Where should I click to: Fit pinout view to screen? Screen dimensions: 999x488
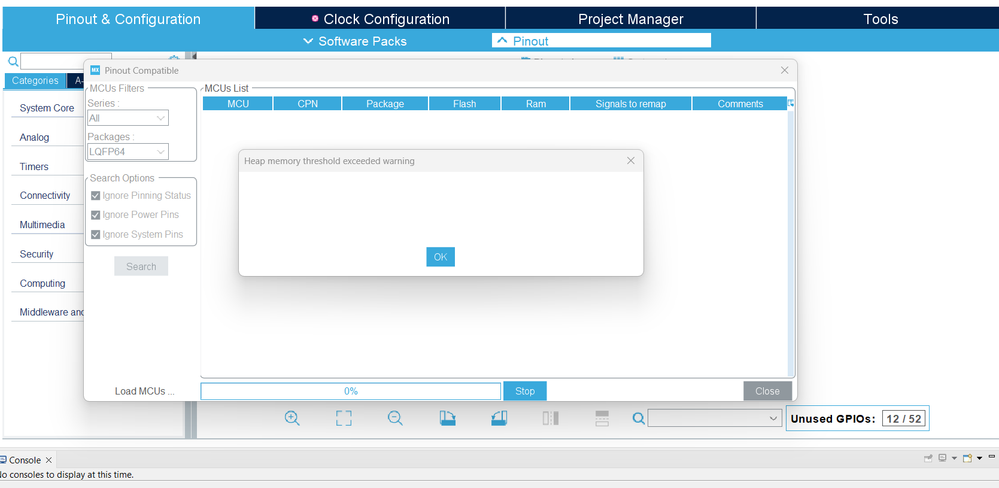pyautogui.click(x=343, y=418)
